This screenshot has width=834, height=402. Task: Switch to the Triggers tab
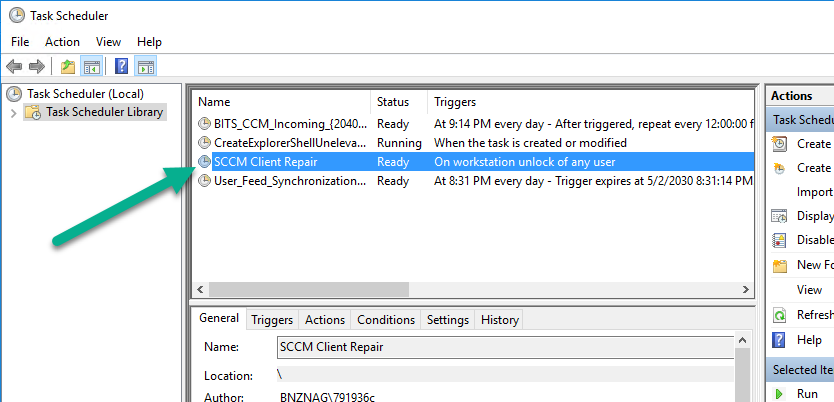point(272,320)
